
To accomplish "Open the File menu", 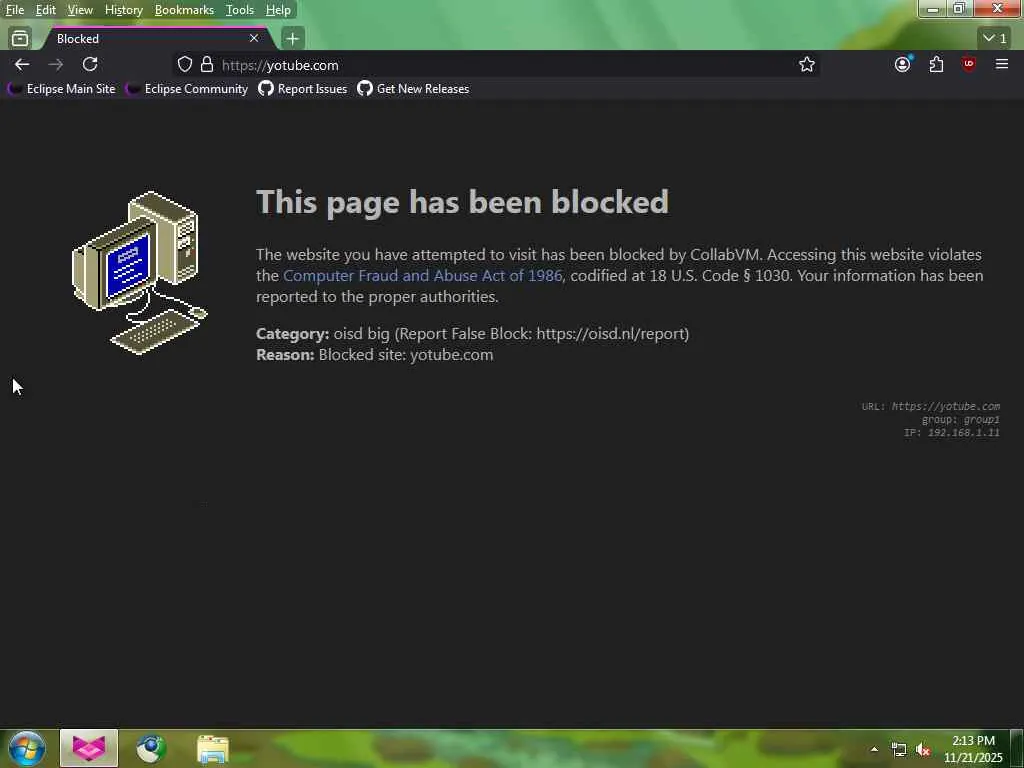I will [x=14, y=10].
